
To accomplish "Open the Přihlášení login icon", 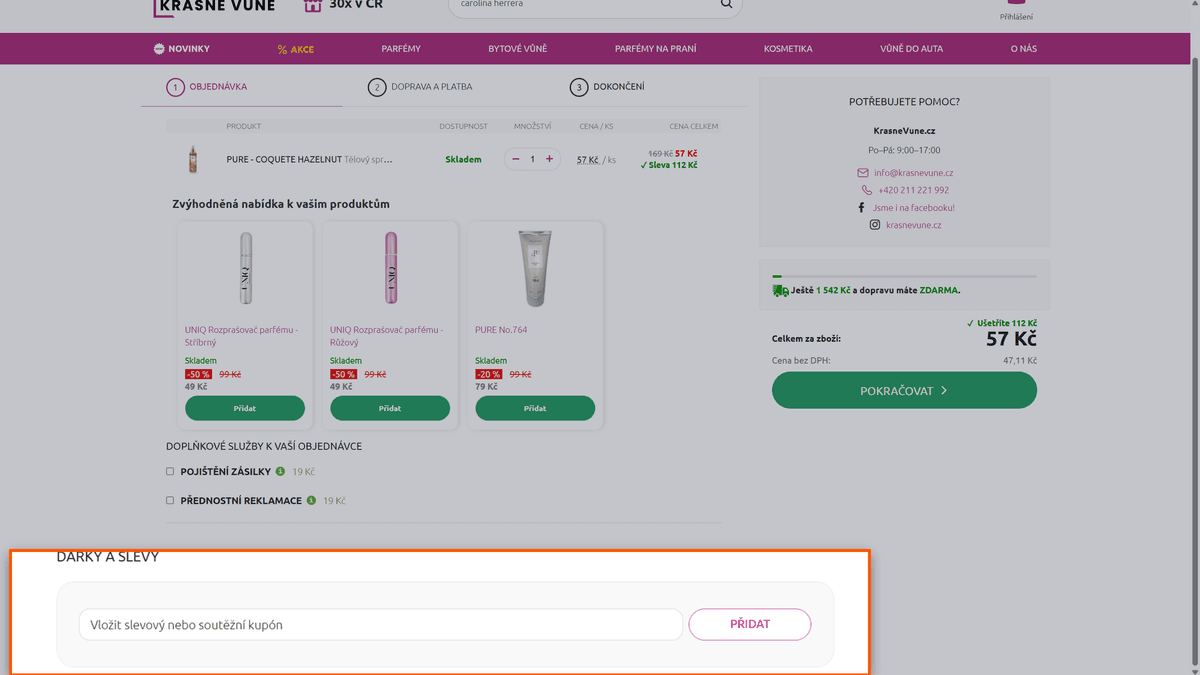I will 1016,3.
